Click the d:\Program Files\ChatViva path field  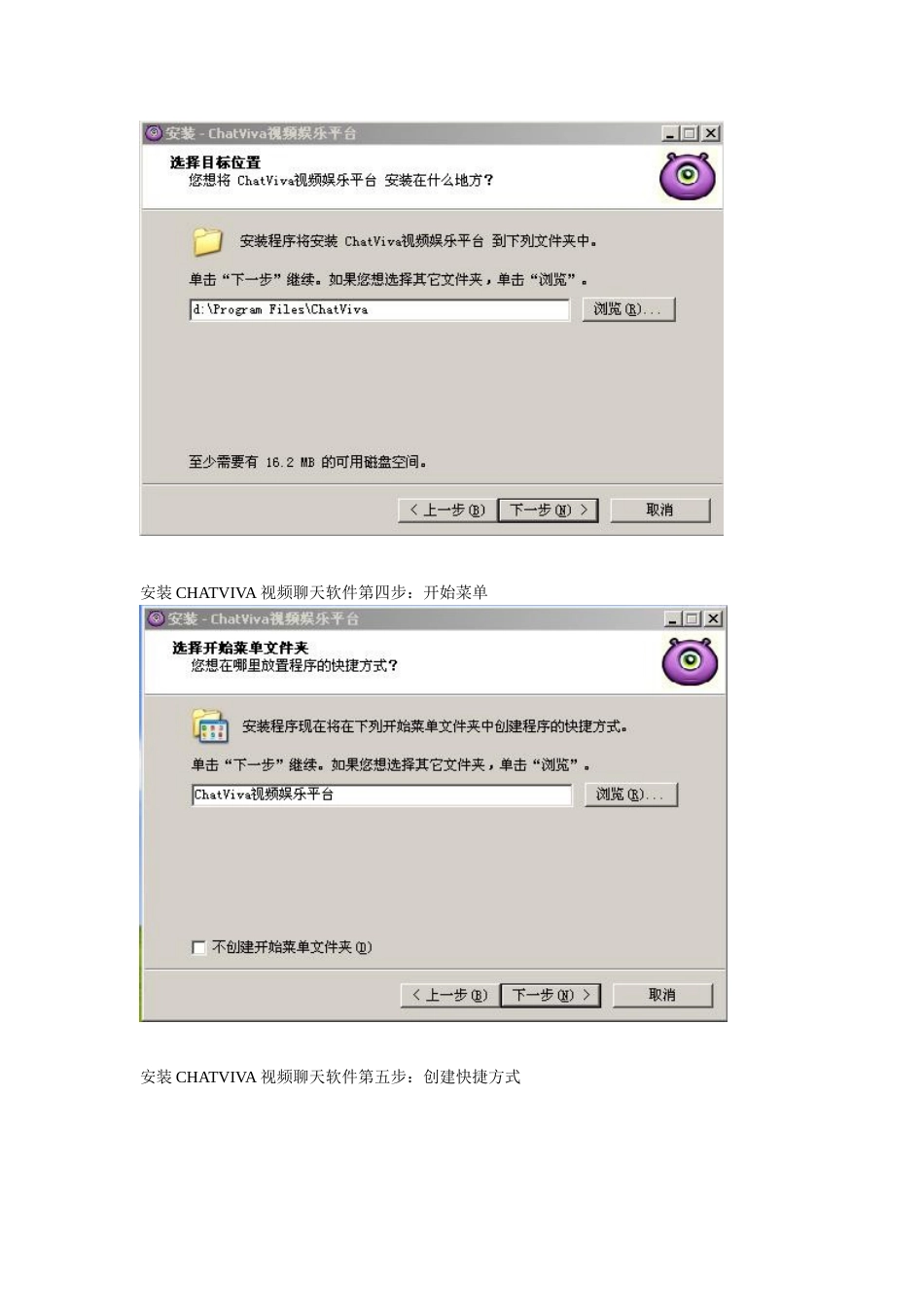[379, 309]
